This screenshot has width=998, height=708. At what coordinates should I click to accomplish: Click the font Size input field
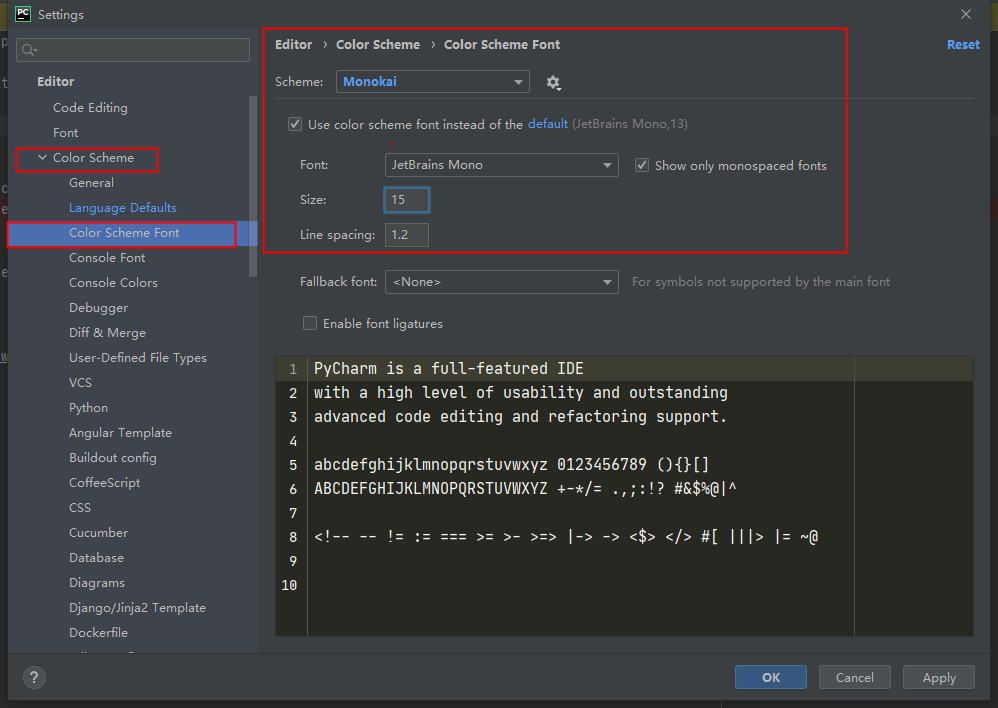coord(406,200)
